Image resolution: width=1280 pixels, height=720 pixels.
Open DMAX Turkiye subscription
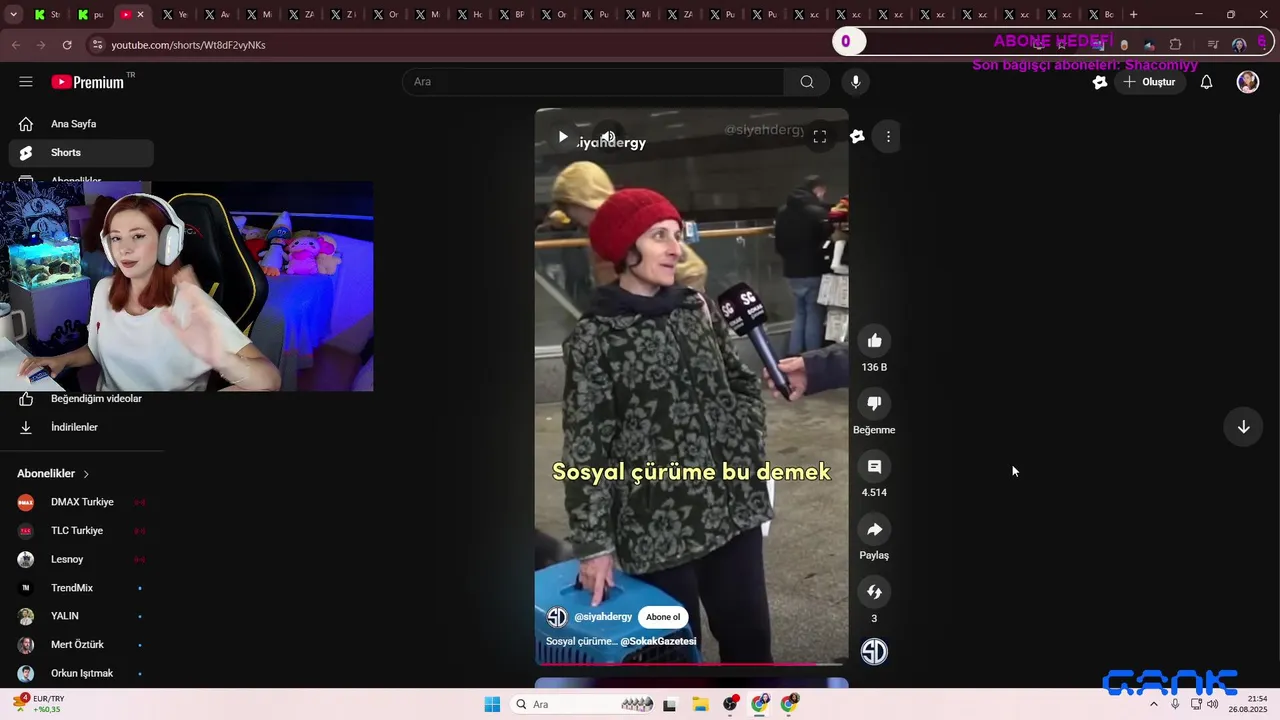(81, 502)
